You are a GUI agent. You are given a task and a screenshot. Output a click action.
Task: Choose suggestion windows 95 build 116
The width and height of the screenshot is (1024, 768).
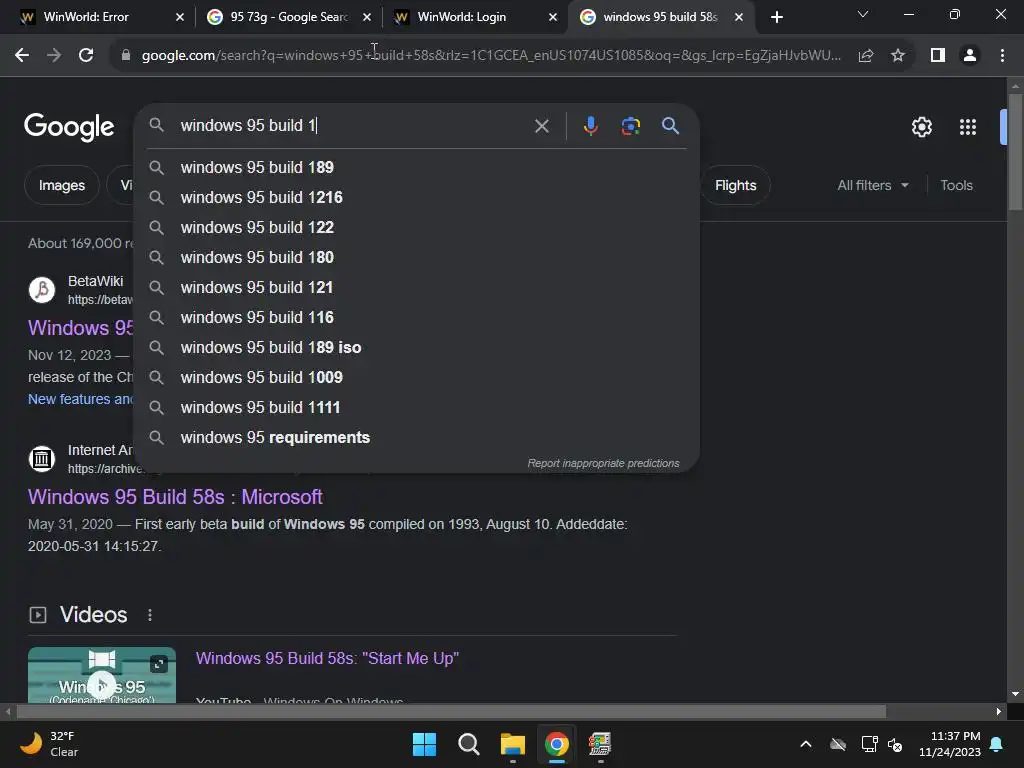click(416, 317)
